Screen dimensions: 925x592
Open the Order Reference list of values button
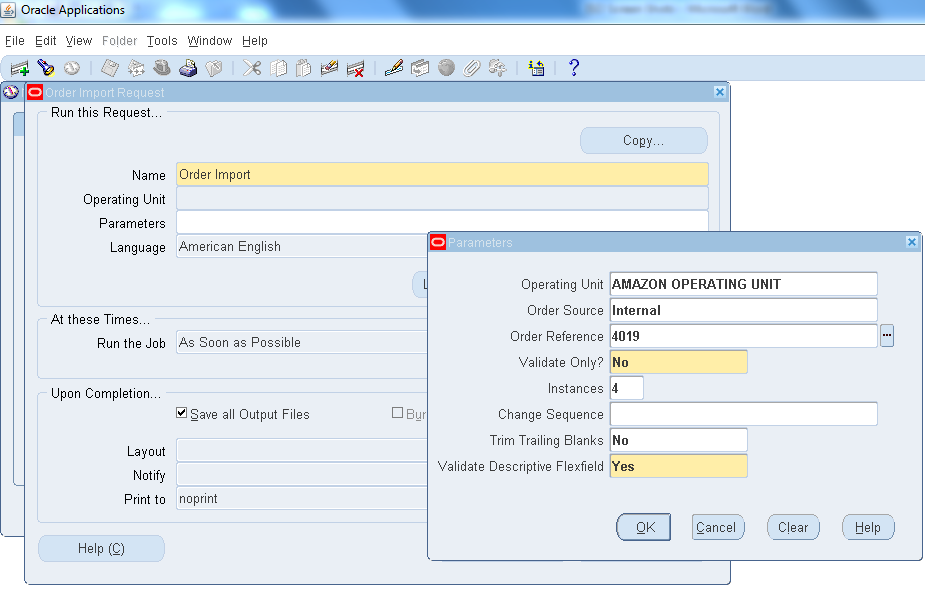(887, 336)
